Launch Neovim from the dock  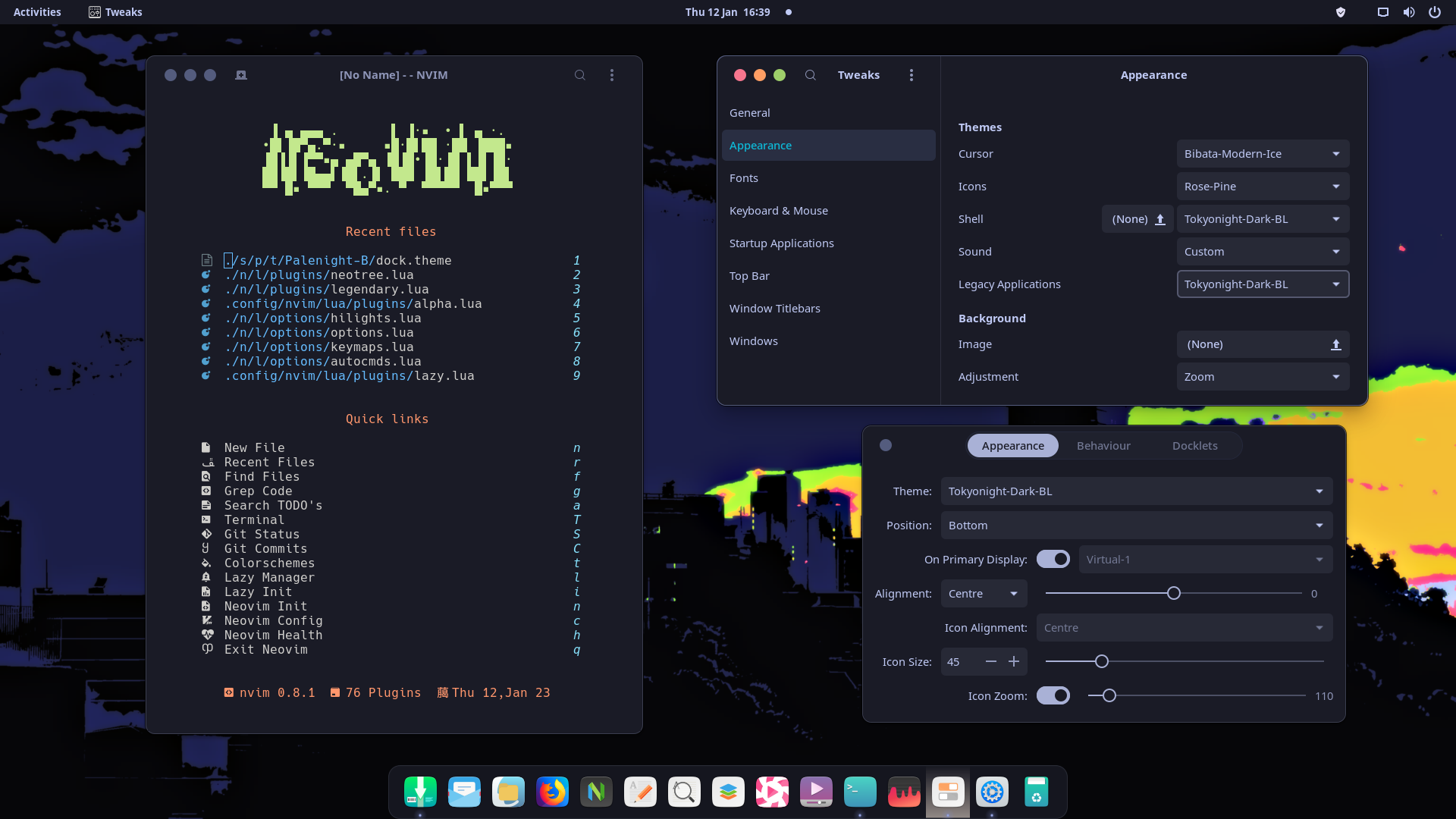point(596,792)
